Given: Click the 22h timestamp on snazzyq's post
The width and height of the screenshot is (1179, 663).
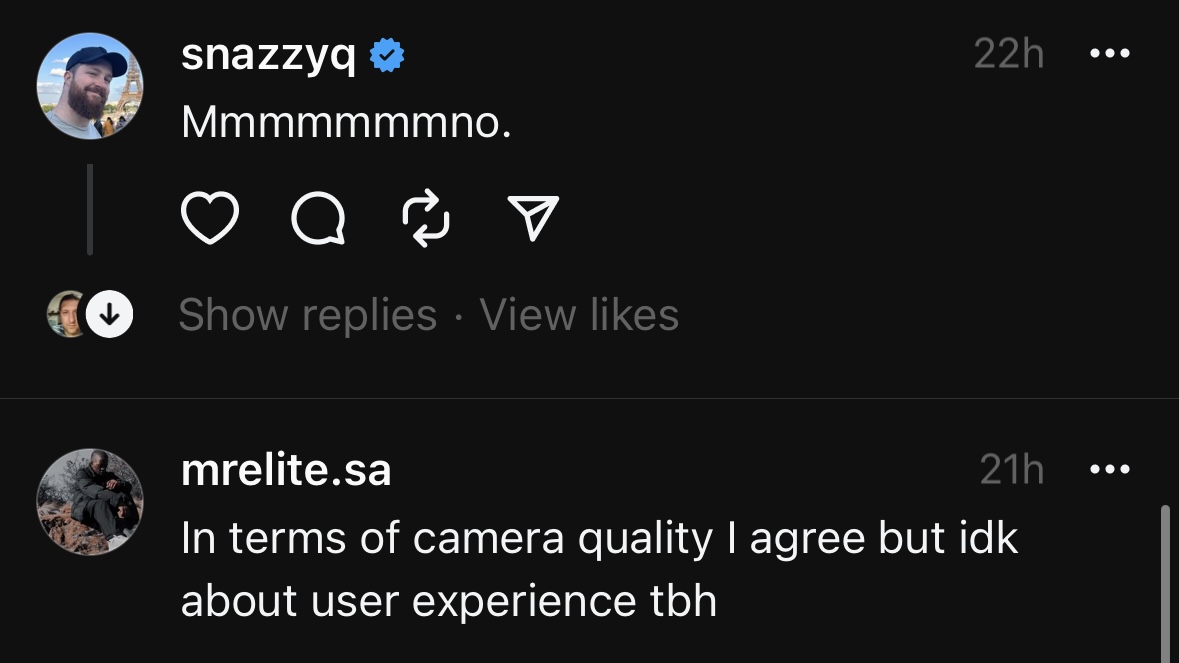Looking at the screenshot, I should 1008,54.
